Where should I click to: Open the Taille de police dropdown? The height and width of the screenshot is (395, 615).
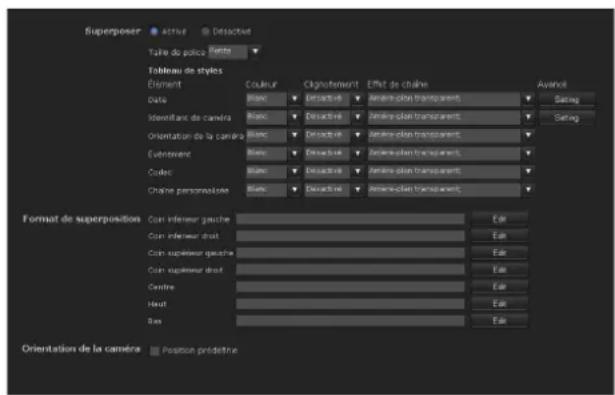[235, 52]
